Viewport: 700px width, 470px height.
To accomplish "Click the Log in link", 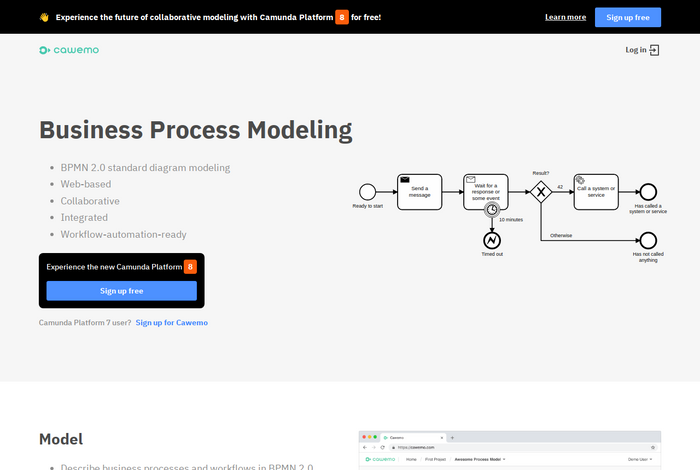I will click(636, 50).
